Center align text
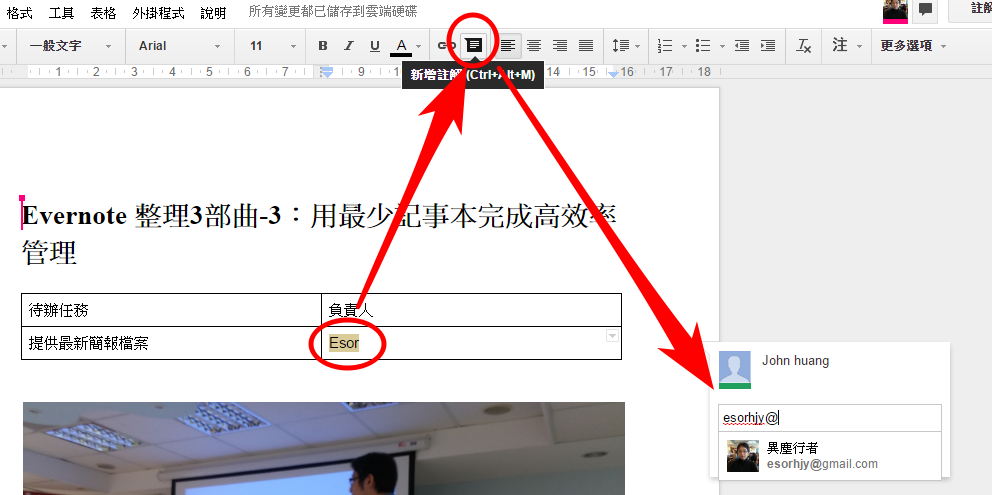 [534, 46]
